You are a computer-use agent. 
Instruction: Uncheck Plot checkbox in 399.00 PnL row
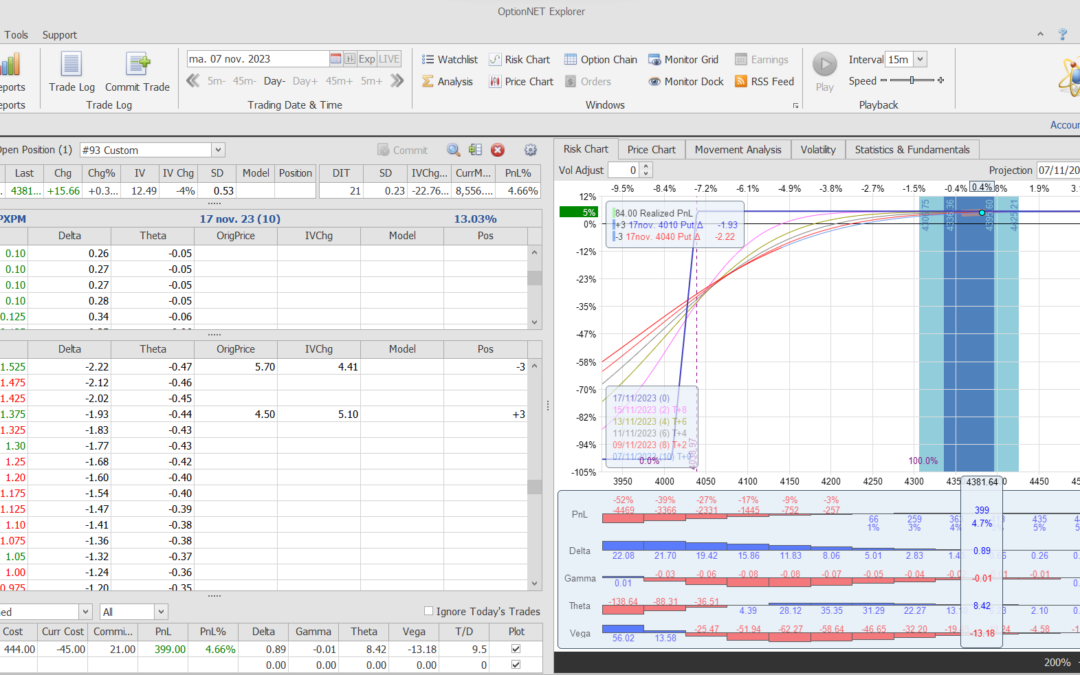point(515,649)
